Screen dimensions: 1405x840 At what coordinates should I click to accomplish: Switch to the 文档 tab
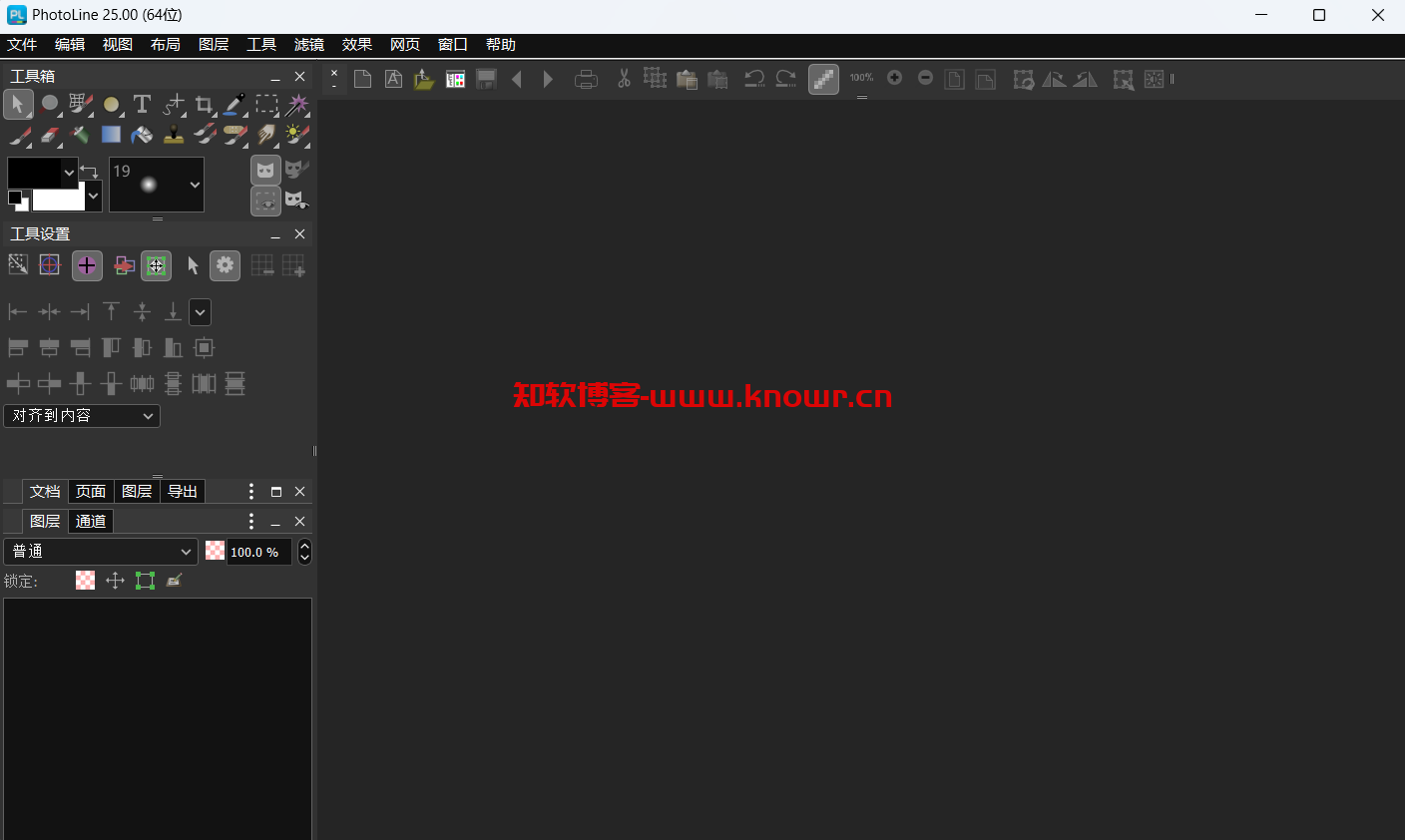pyautogui.click(x=45, y=492)
